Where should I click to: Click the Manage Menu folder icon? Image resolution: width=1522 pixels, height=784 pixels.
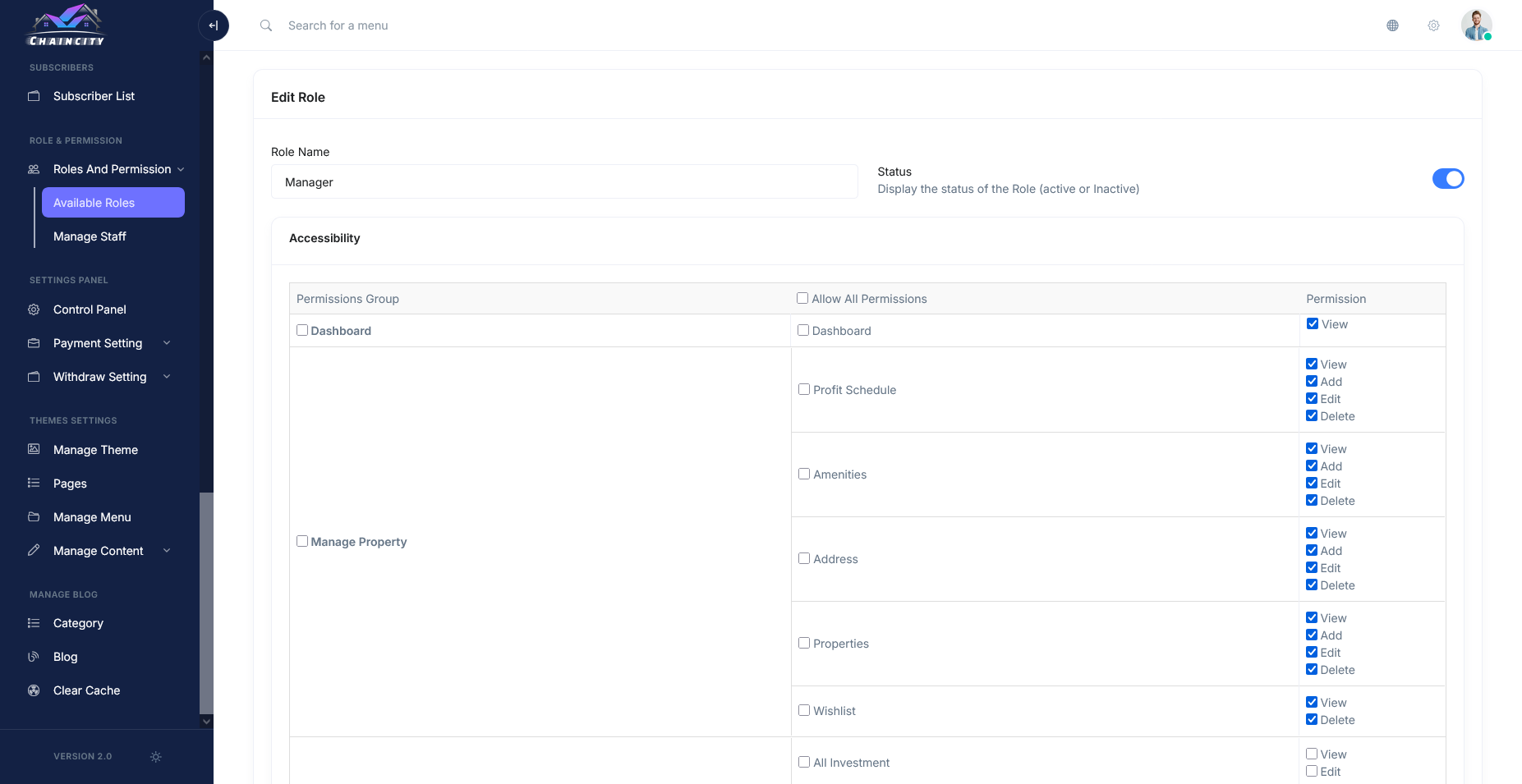tap(34, 516)
